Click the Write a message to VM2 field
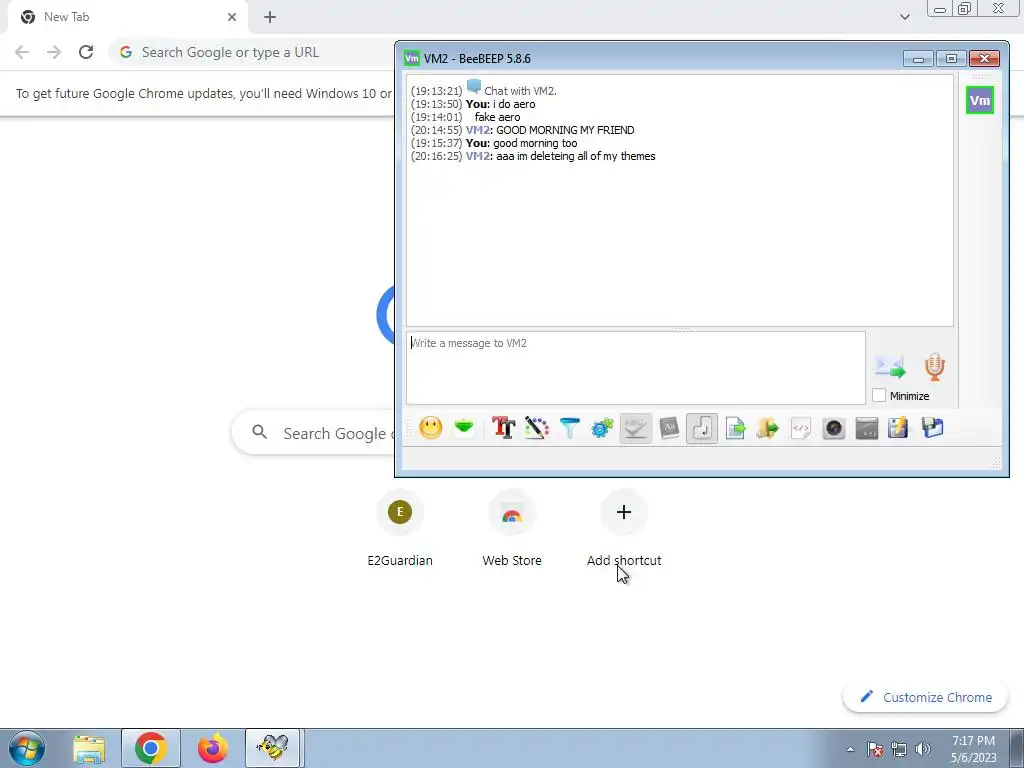Image resolution: width=1024 pixels, height=768 pixels. click(635, 368)
